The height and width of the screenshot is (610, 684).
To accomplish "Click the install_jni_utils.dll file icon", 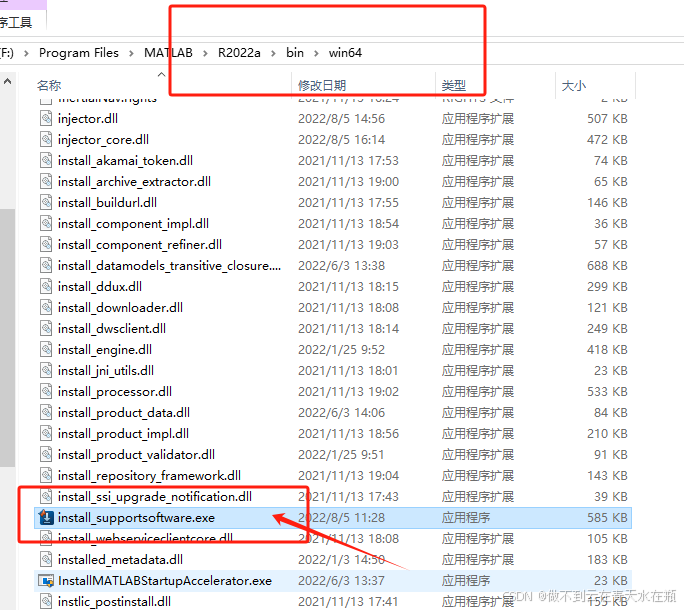I will coord(46,370).
